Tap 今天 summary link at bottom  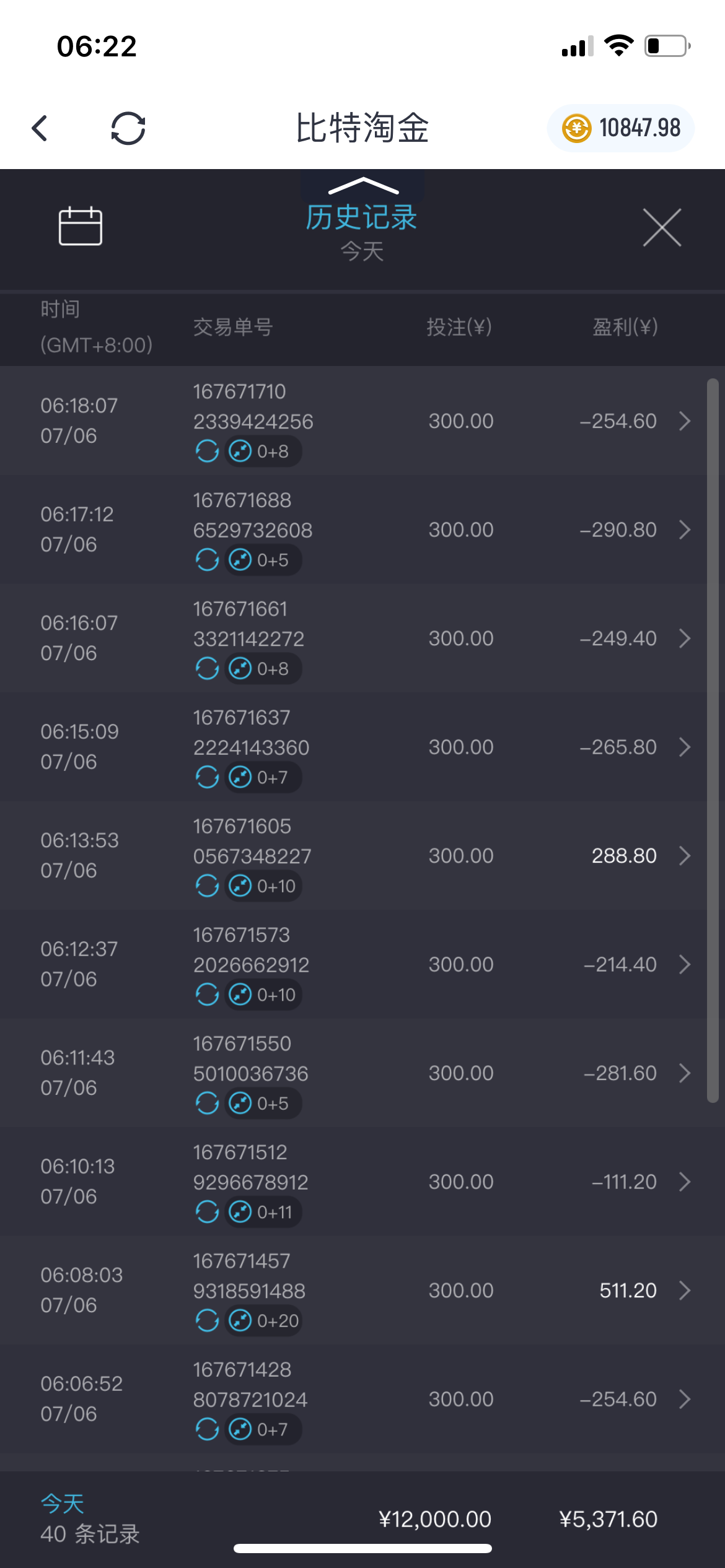(x=63, y=1504)
